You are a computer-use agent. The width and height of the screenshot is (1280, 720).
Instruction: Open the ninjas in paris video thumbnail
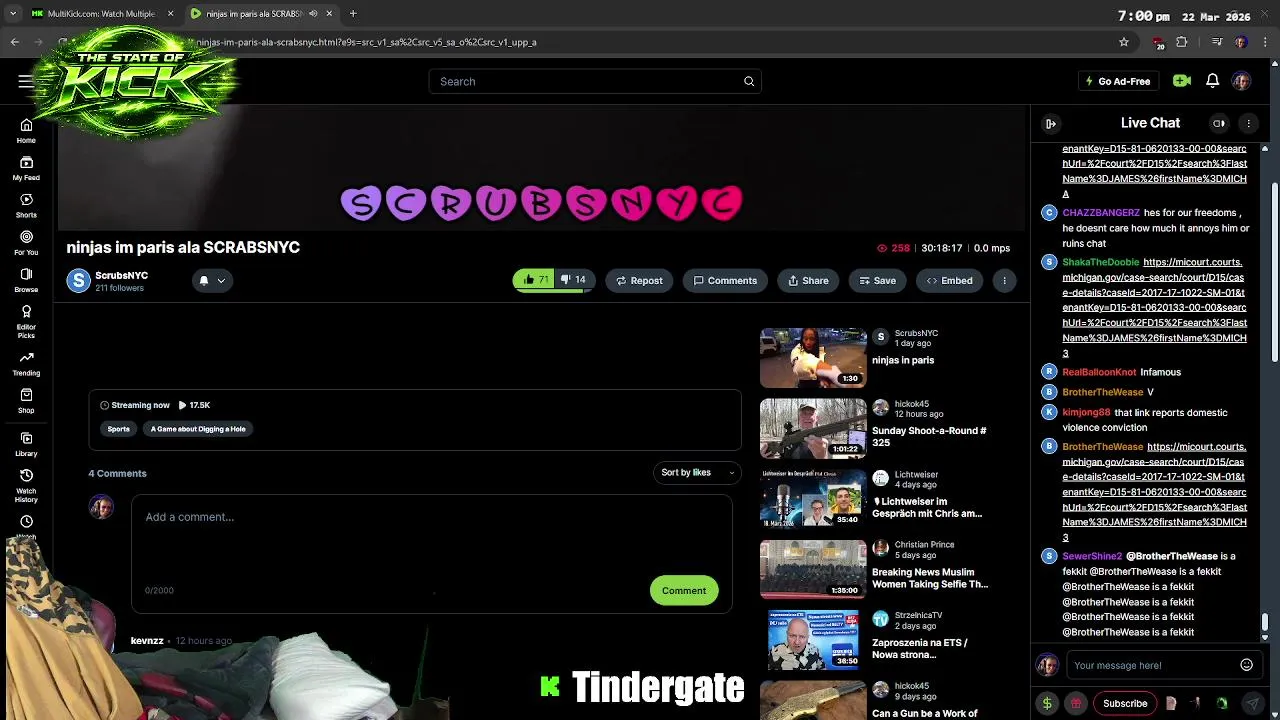[813, 357]
